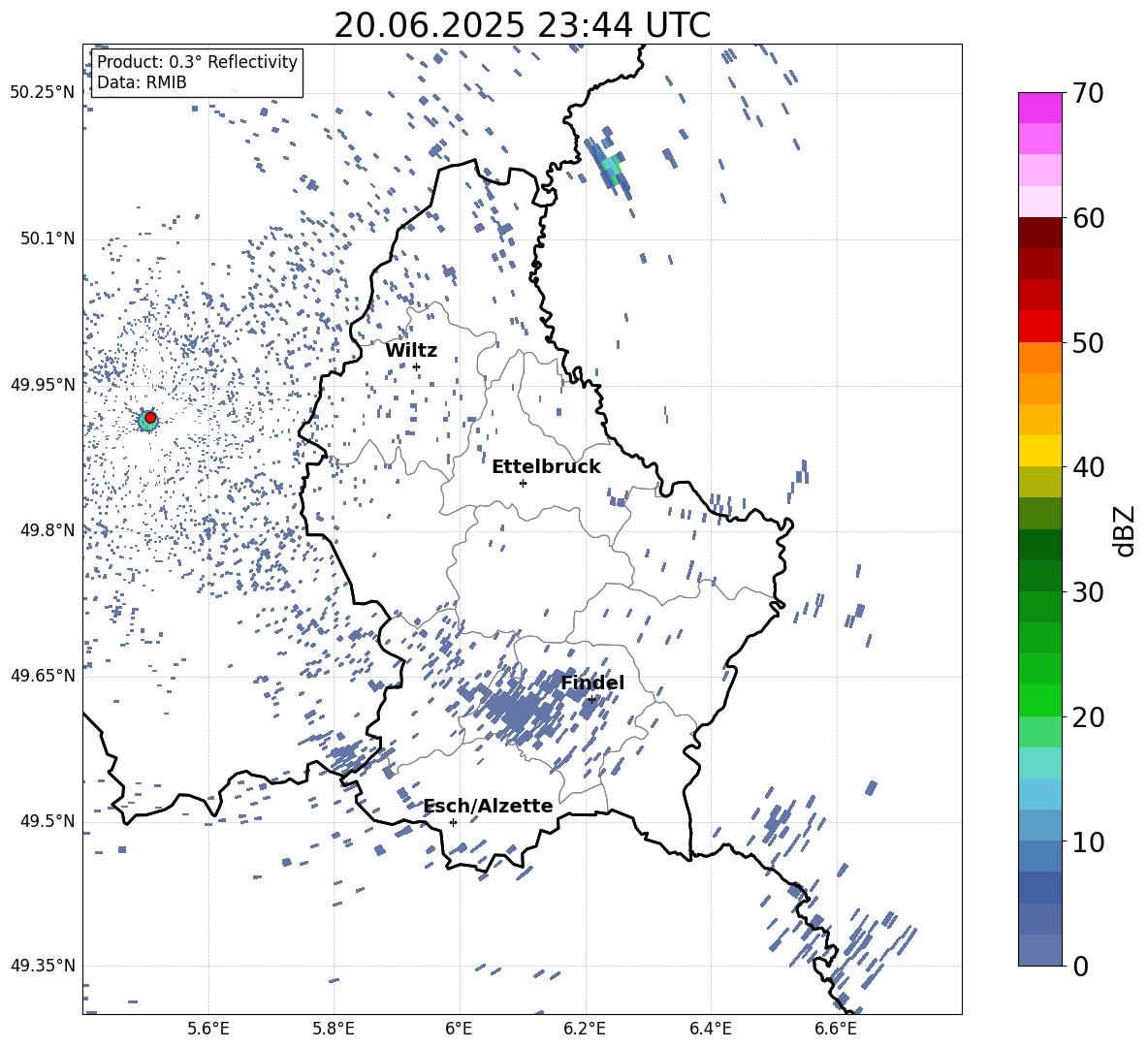1148x1048 pixels.
Task: Click the colorbar tick label 30
Action: click(x=1088, y=592)
